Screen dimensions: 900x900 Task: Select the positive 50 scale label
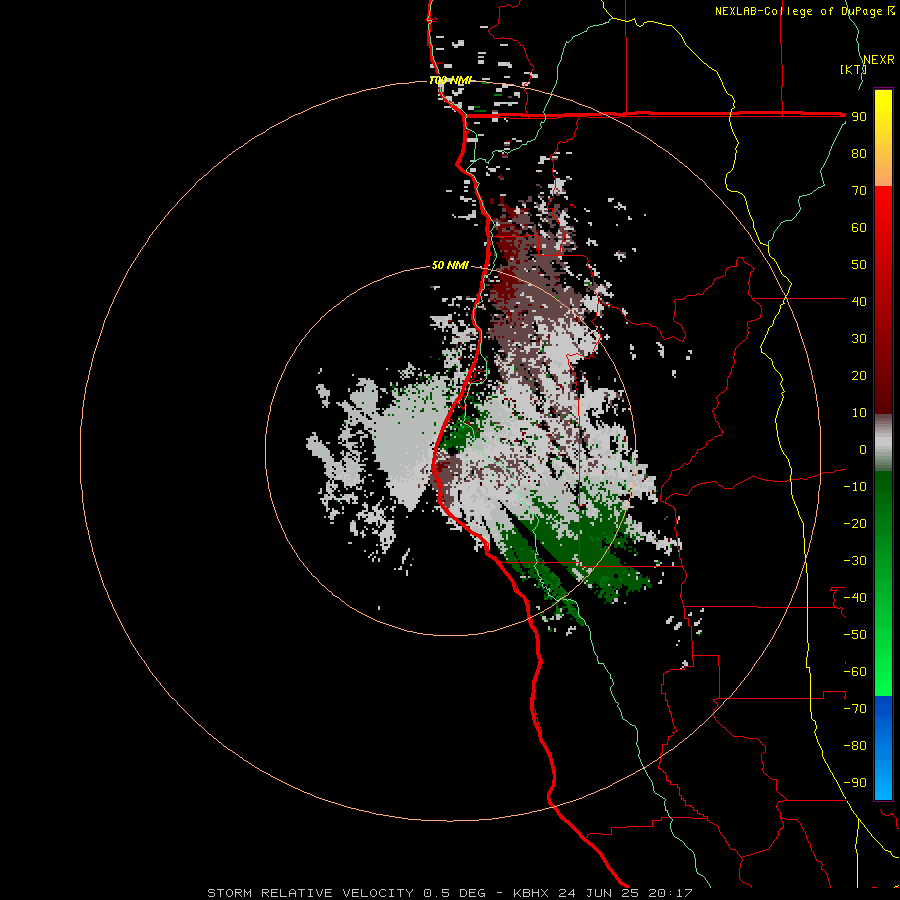coord(859,265)
